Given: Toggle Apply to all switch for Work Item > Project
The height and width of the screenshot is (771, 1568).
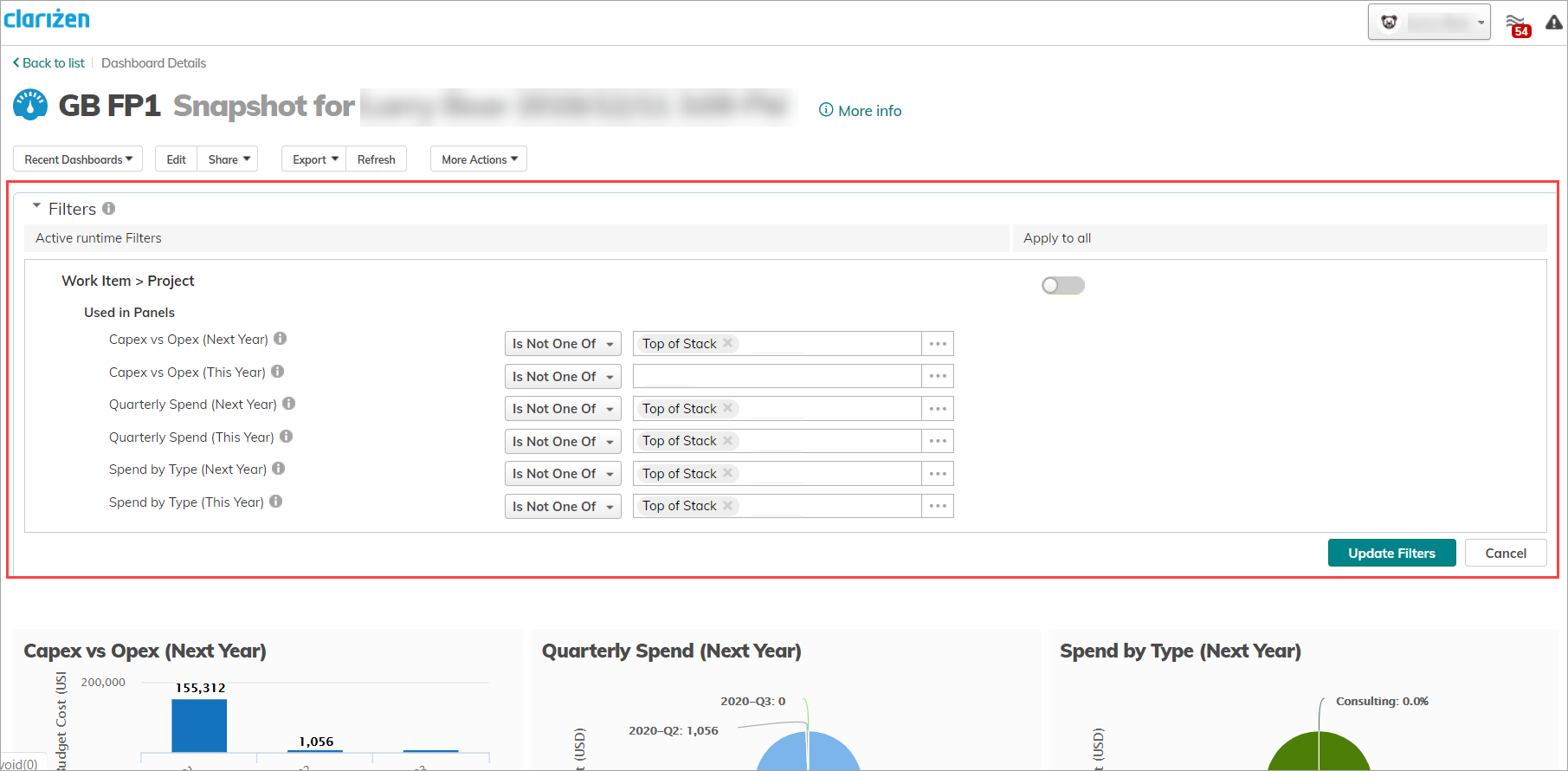Looking at the screenshot, I should 1063,286.
